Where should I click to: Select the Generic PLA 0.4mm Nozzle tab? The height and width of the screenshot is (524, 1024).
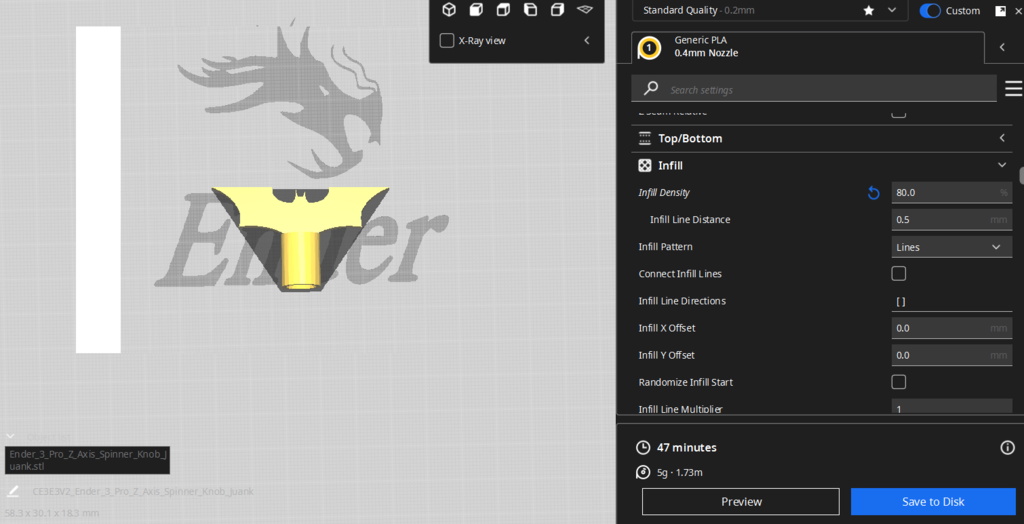coord(808,47)
